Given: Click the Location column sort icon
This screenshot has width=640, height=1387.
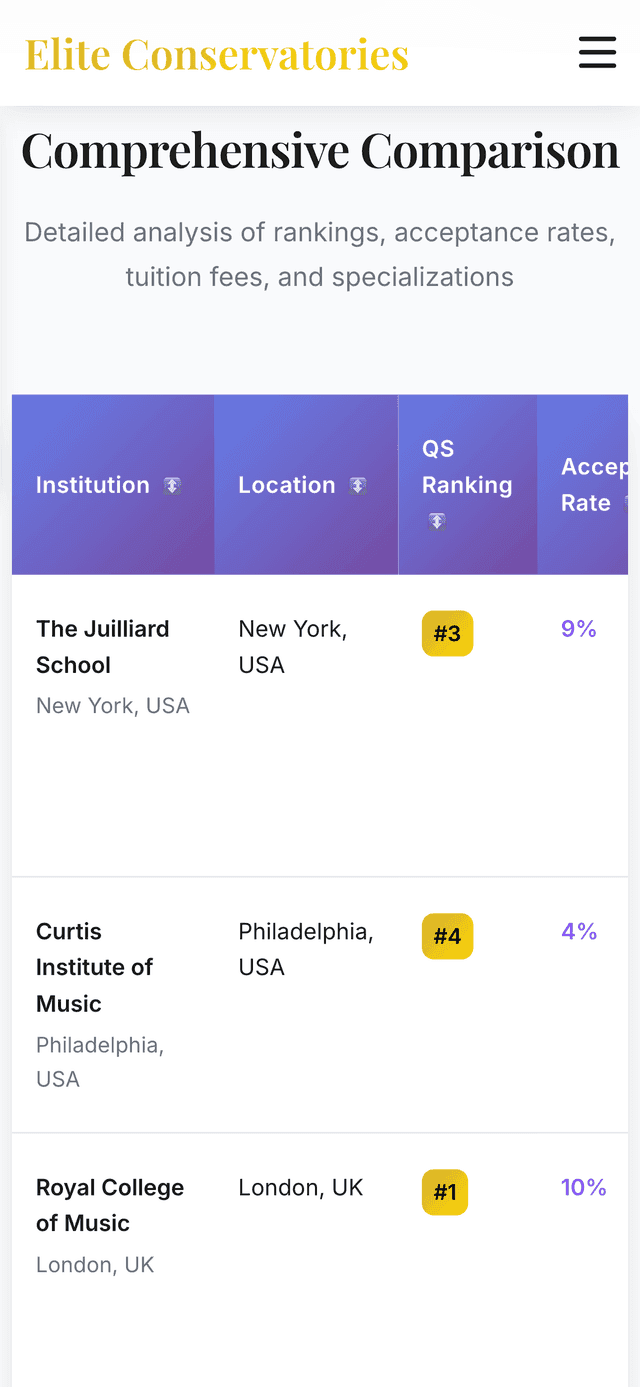Looking at the screenshot, I should pos(358,486).
